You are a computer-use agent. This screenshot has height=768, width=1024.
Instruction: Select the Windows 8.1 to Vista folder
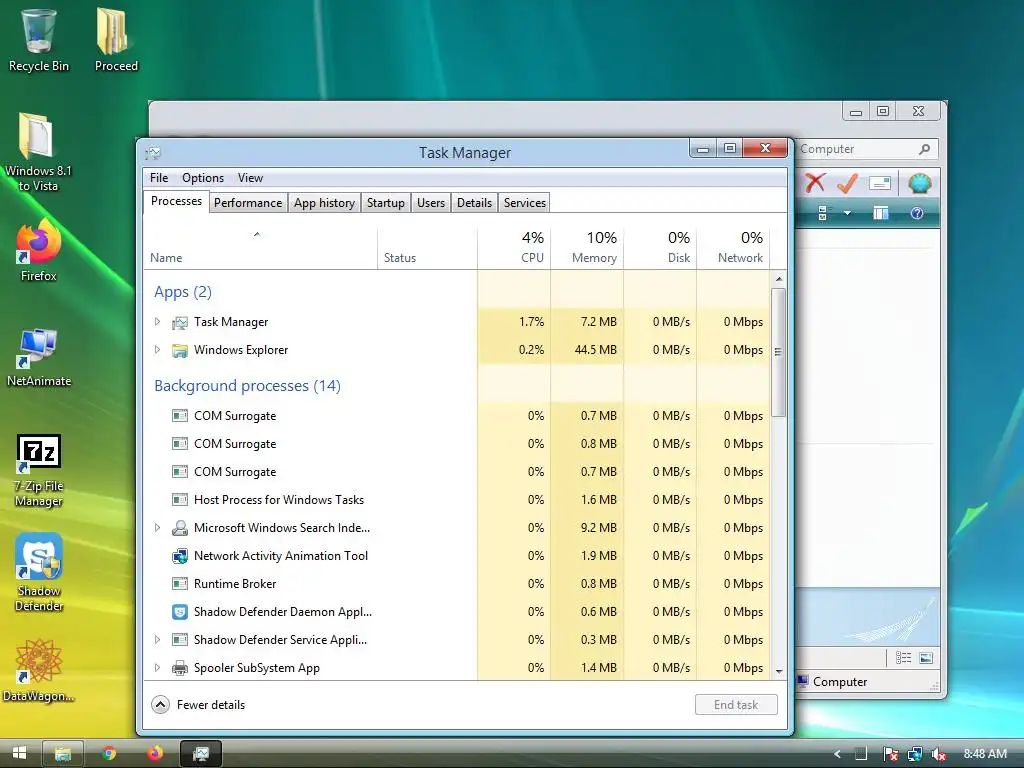(37, 152)
